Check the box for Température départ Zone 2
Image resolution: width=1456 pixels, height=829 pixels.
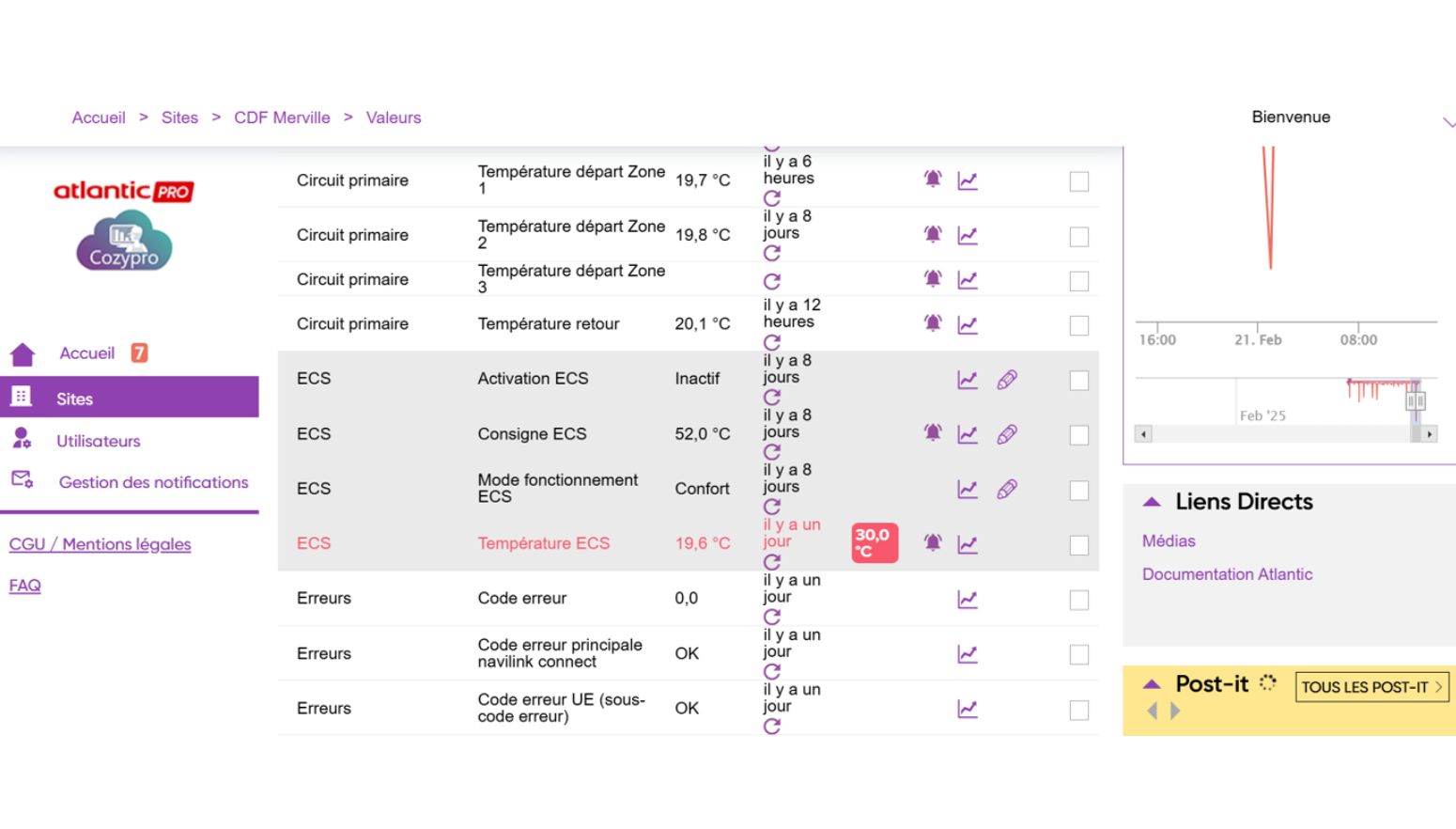point(1079,237)
